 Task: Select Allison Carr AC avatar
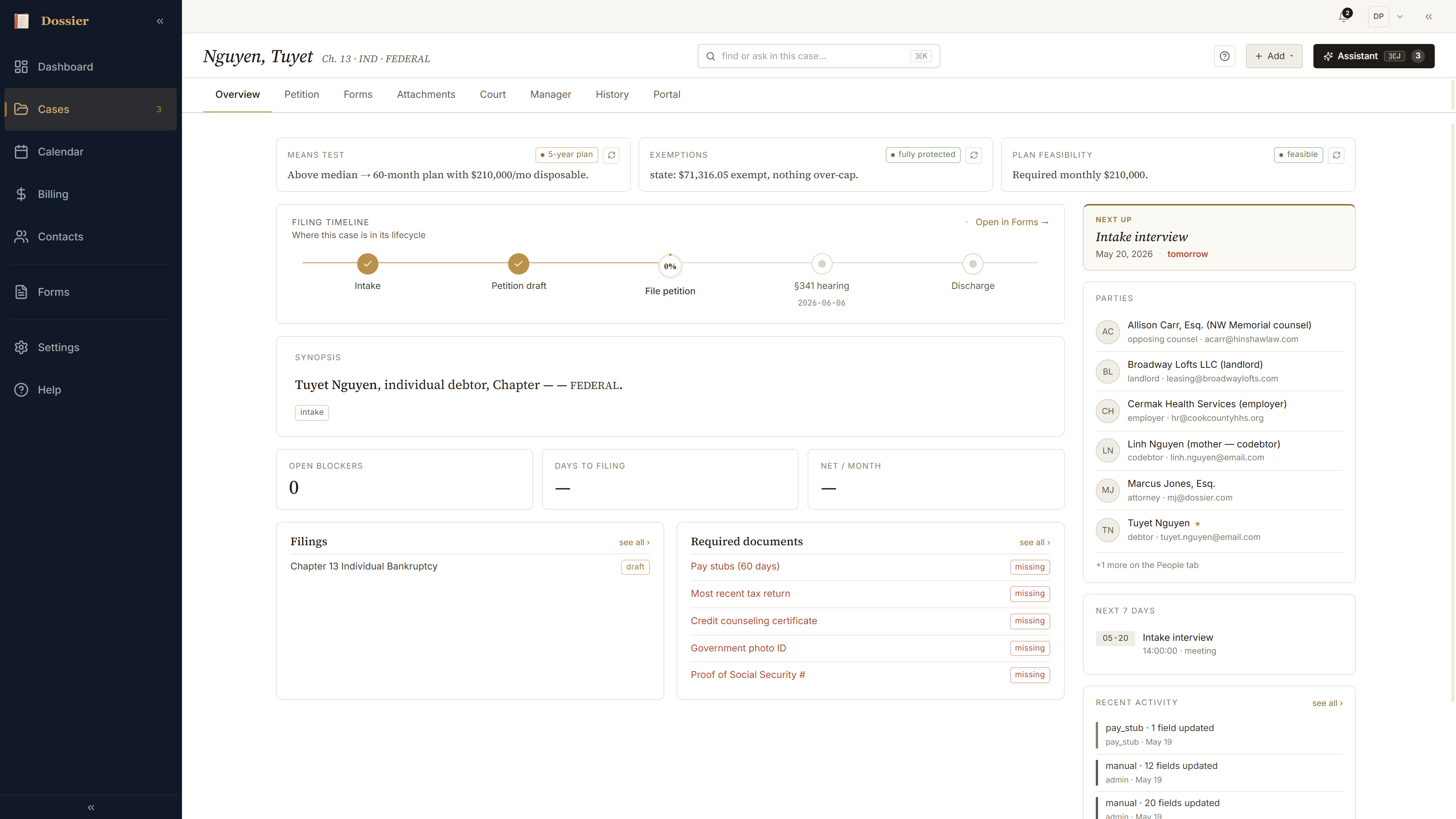tap(1107, 332)
